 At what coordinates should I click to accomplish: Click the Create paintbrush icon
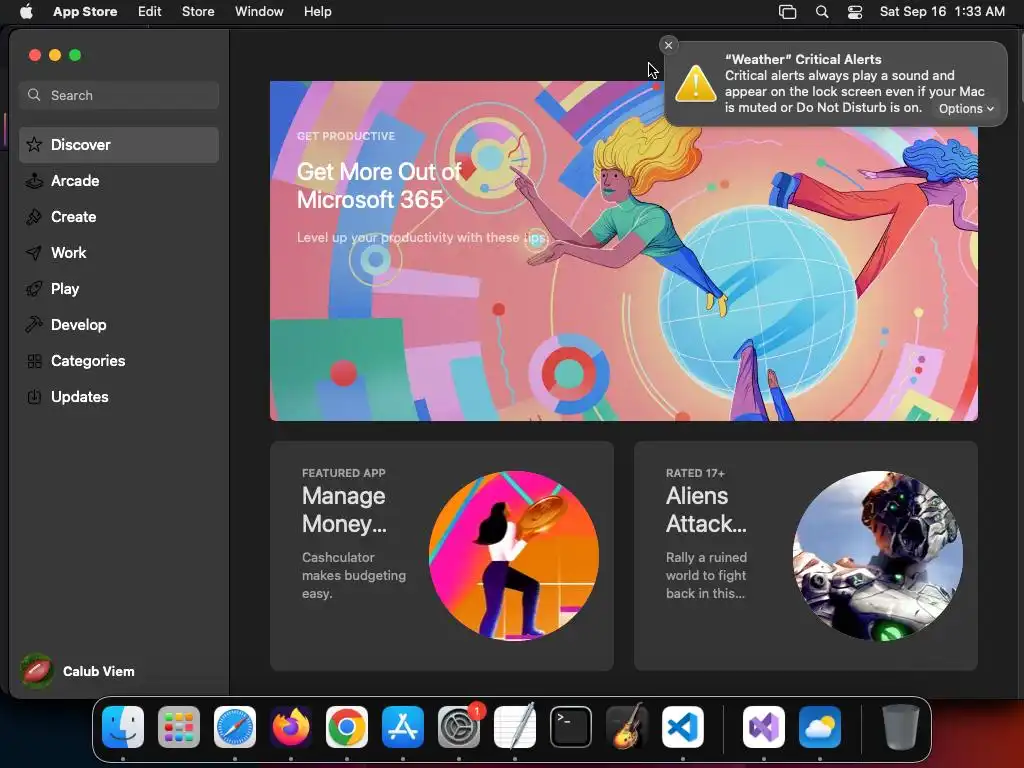(34, 217)
